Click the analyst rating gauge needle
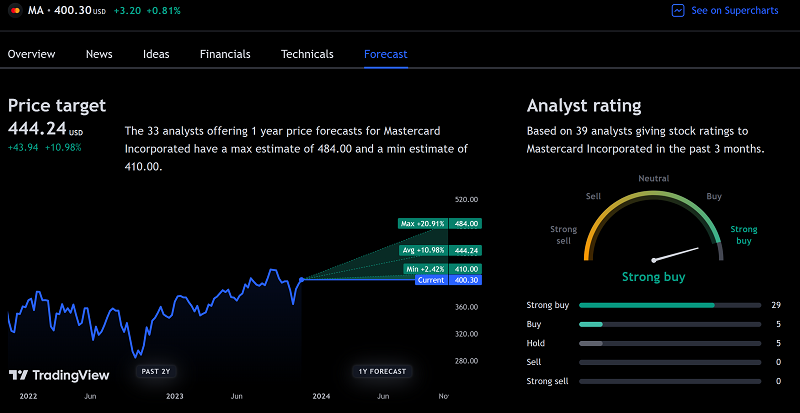Viewport: 800px width, 413px height. click(x=673, y=255)
